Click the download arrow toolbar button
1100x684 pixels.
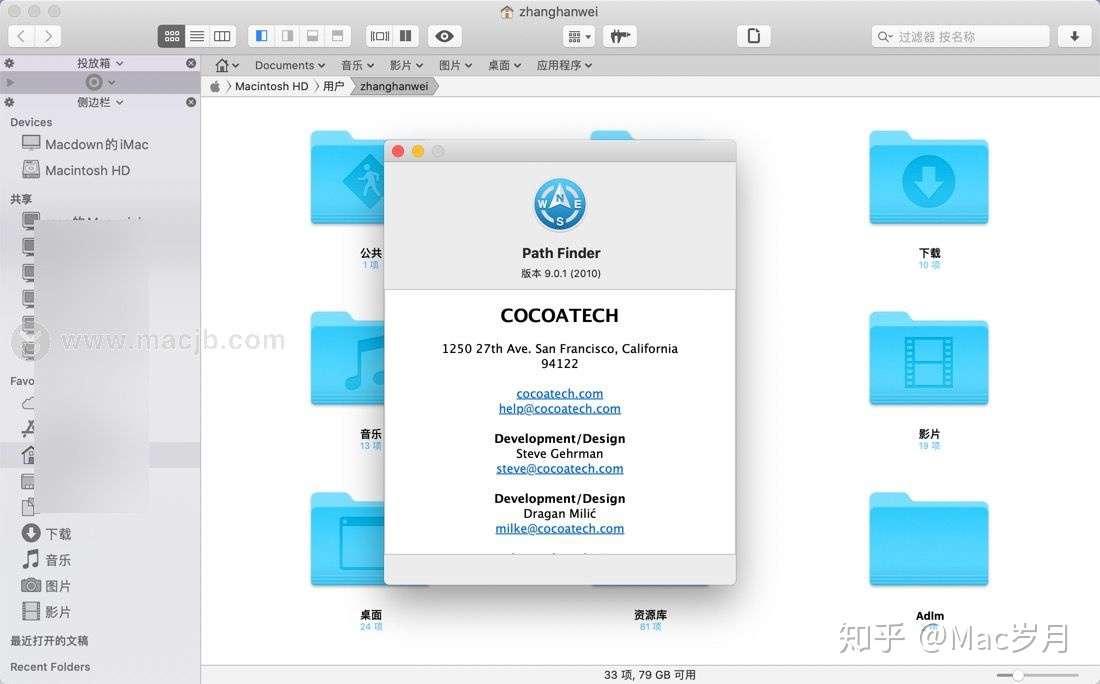(1074, 36)
